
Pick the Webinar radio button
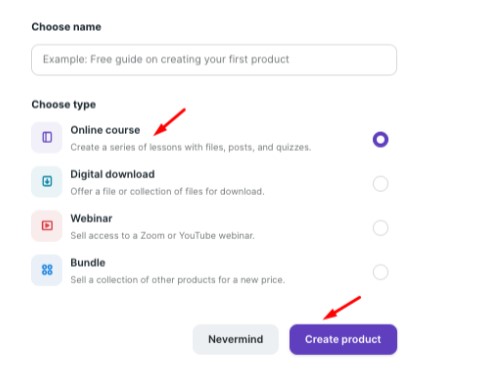pos(380,228)
